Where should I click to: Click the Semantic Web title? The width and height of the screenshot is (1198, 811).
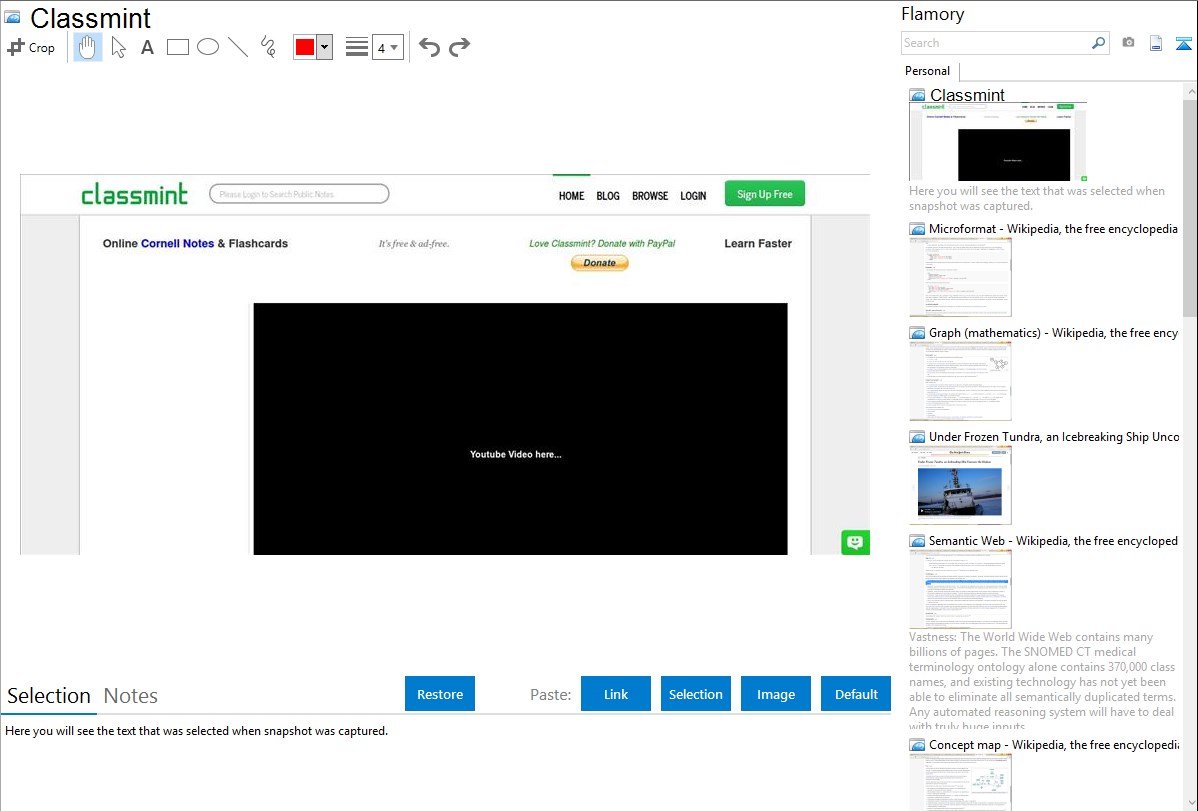click(x=1053, y=540)
